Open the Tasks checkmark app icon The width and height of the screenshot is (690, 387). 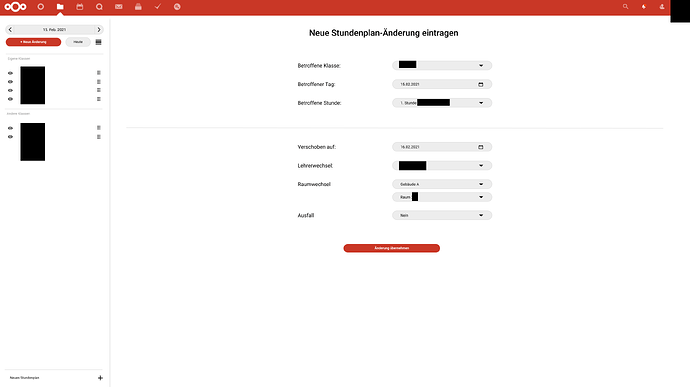(158, 7)
